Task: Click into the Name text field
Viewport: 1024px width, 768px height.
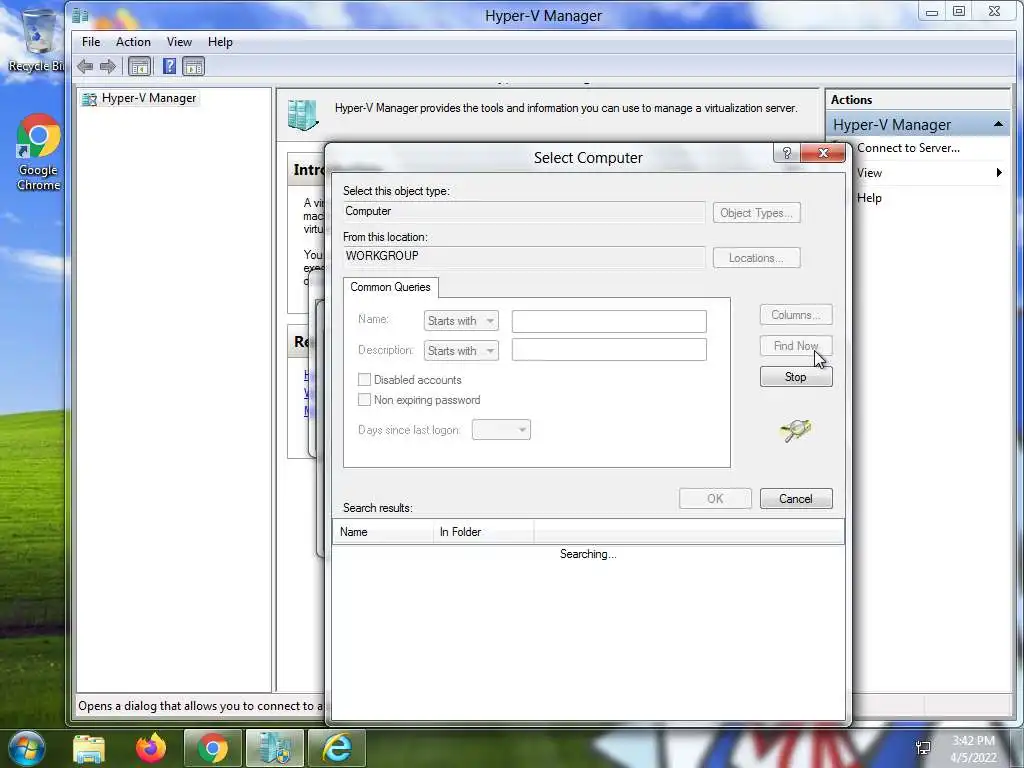Action: click(609, 321)
